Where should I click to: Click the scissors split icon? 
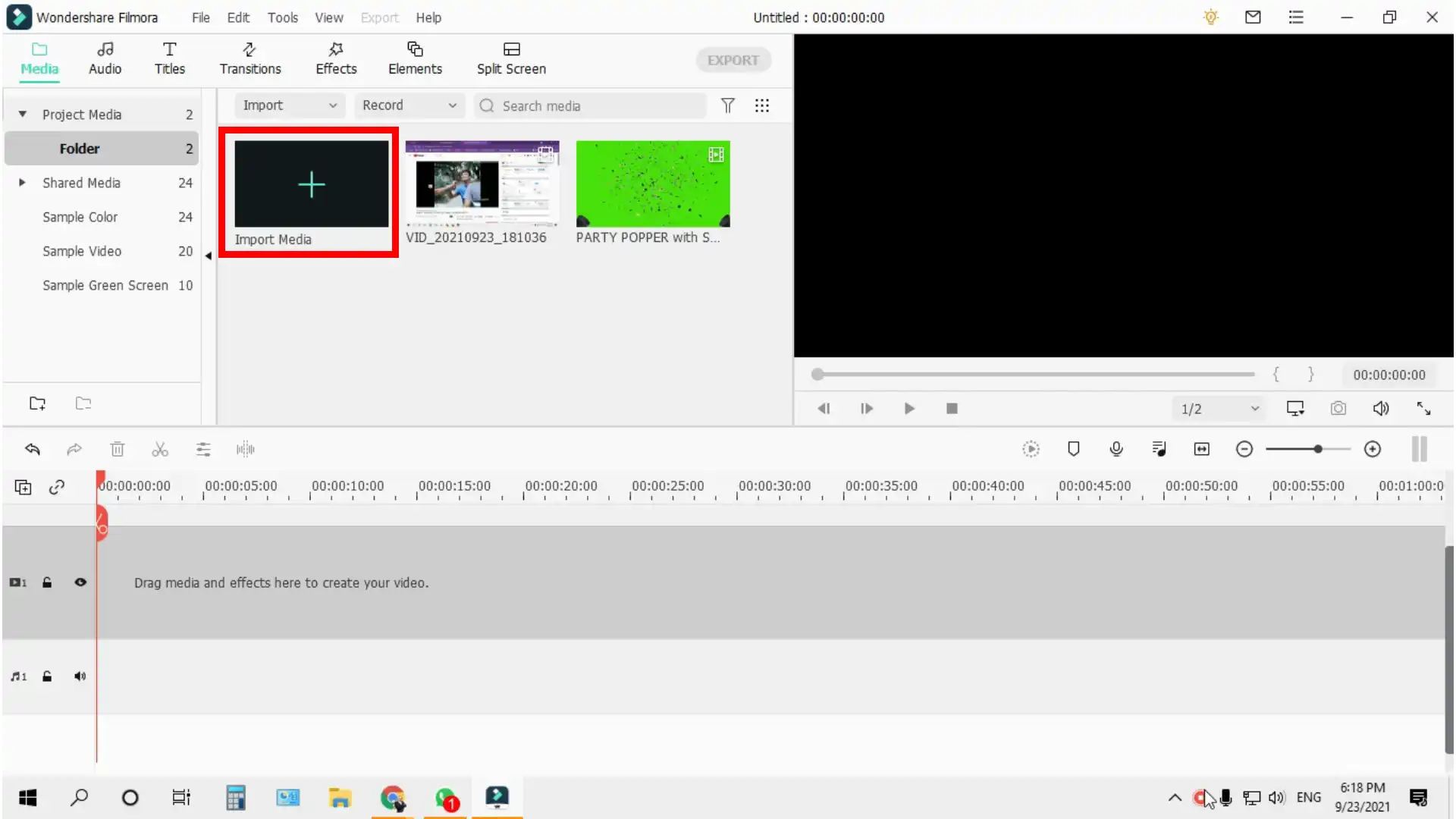click(160, 450)
